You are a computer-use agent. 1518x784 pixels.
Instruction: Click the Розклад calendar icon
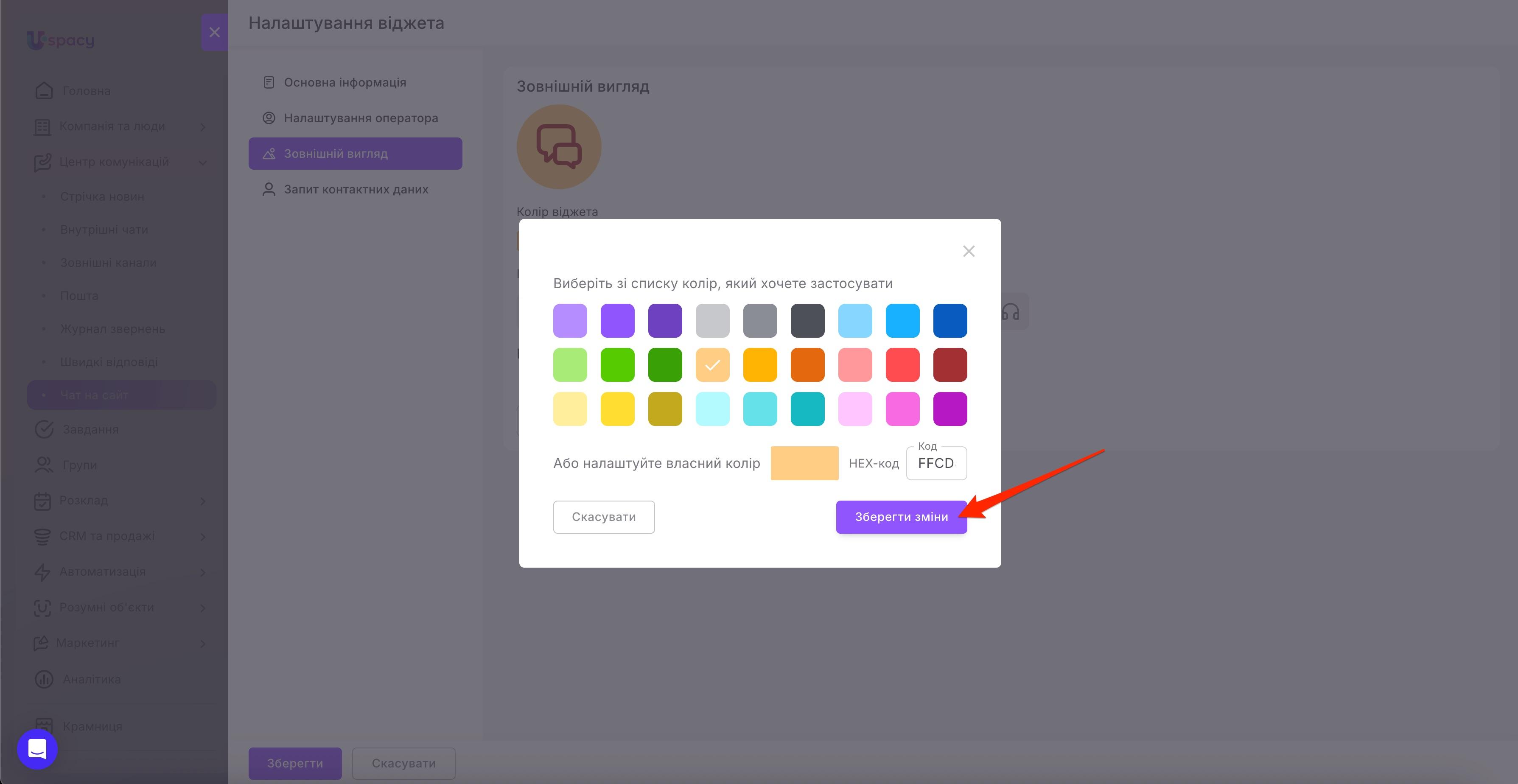click(x=42, y=501)
